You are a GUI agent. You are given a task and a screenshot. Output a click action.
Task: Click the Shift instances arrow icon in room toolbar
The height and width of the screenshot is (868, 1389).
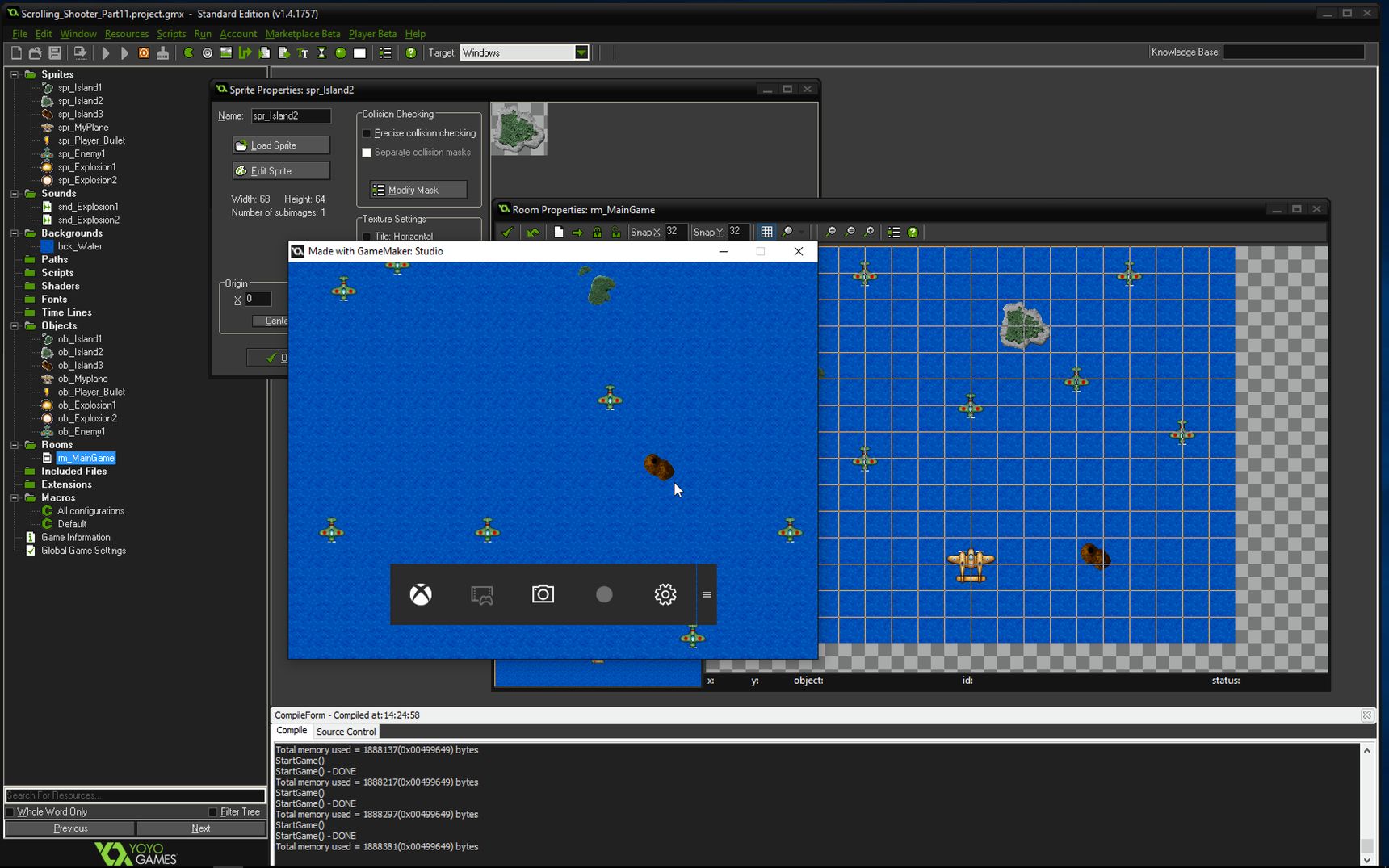pos(577,233)
